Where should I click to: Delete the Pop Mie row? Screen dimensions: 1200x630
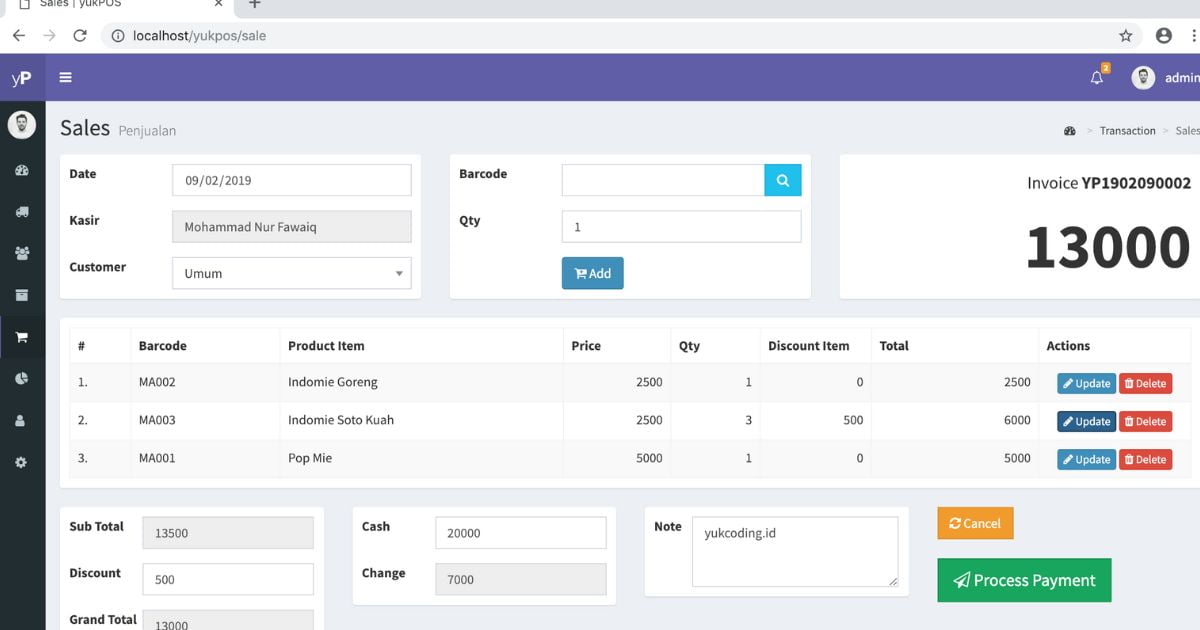coord(1145,459)
